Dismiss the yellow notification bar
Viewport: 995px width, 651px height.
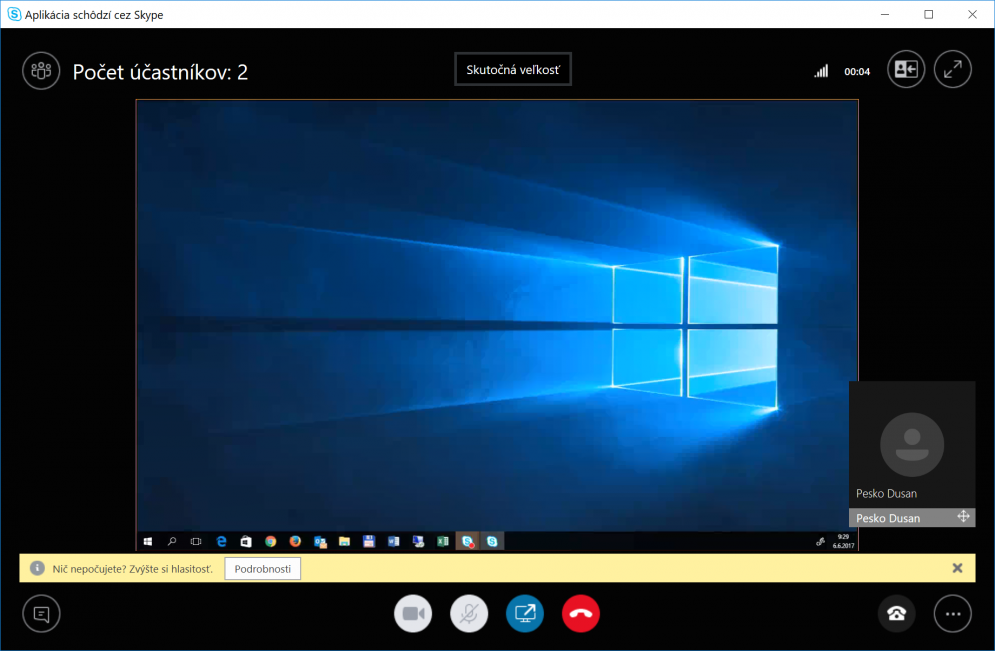tap(958, 568)
